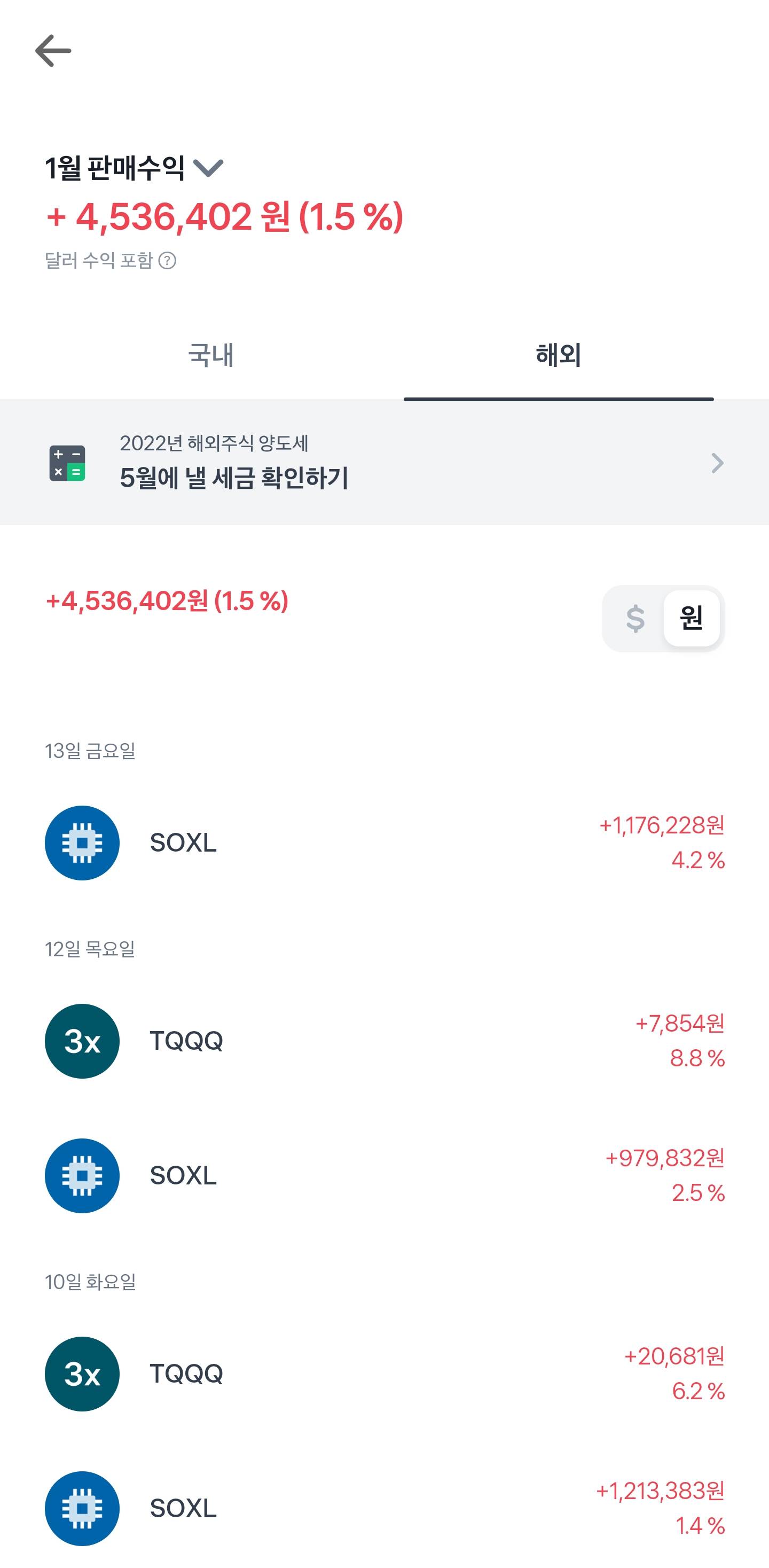Viewport: 769px width, 1568px height.
Task: Open the TQQQ +20,681원 sale entry
Action: 384,1374
